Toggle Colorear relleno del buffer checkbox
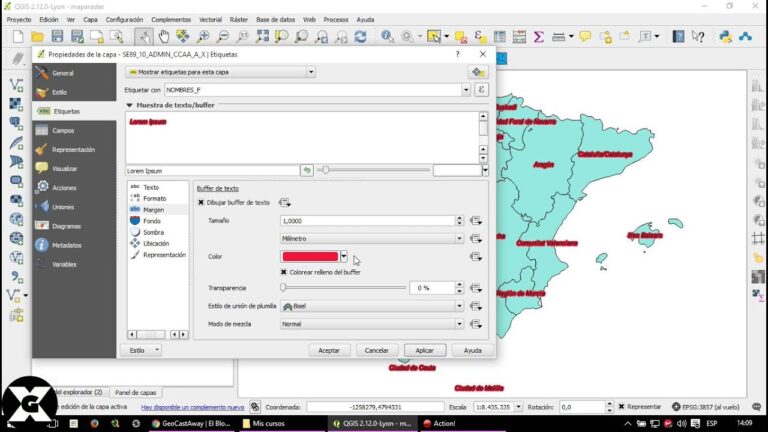The image size is (768, 432). pos(284,272)
